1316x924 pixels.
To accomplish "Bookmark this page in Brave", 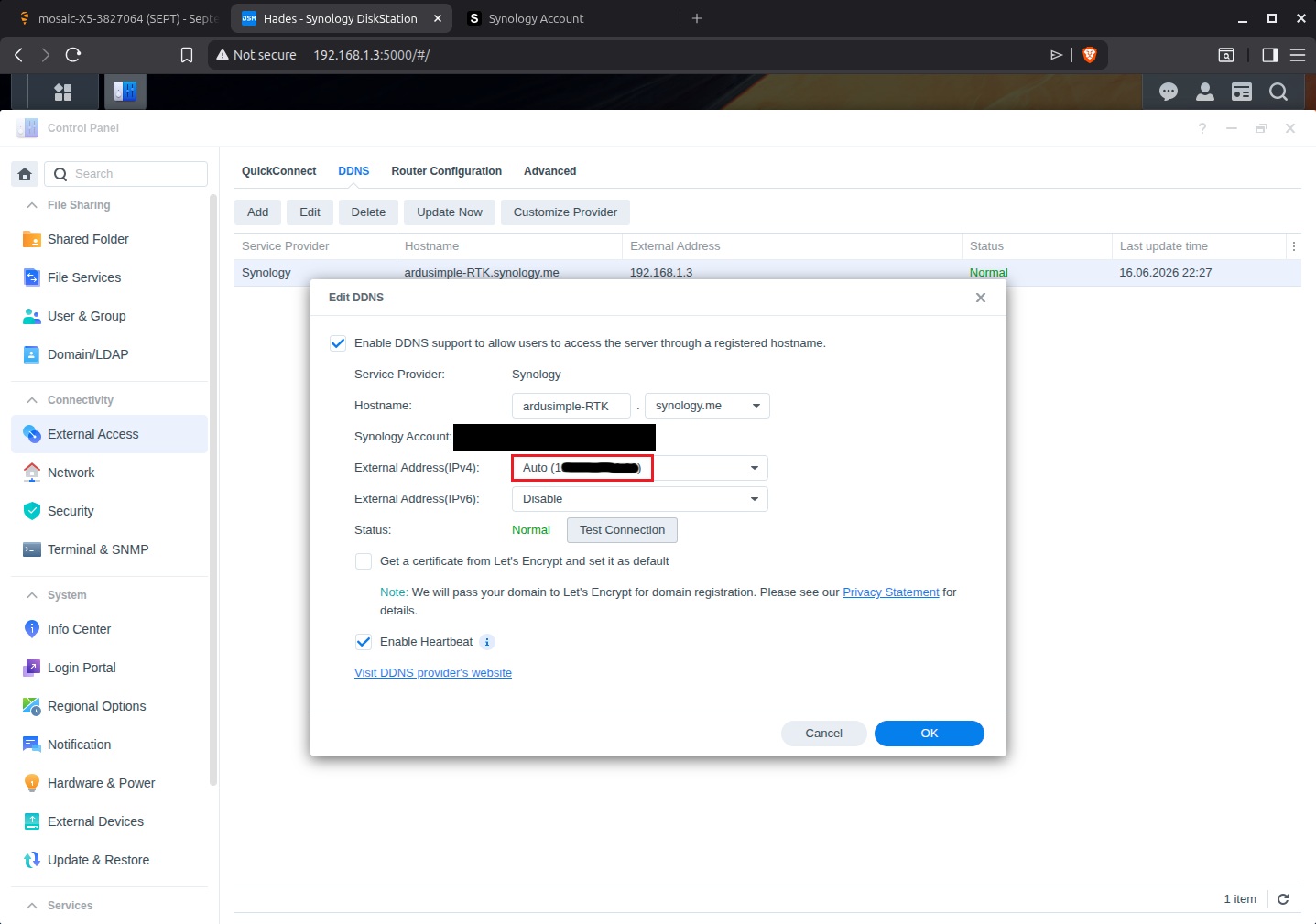I will tap(187, 55).
